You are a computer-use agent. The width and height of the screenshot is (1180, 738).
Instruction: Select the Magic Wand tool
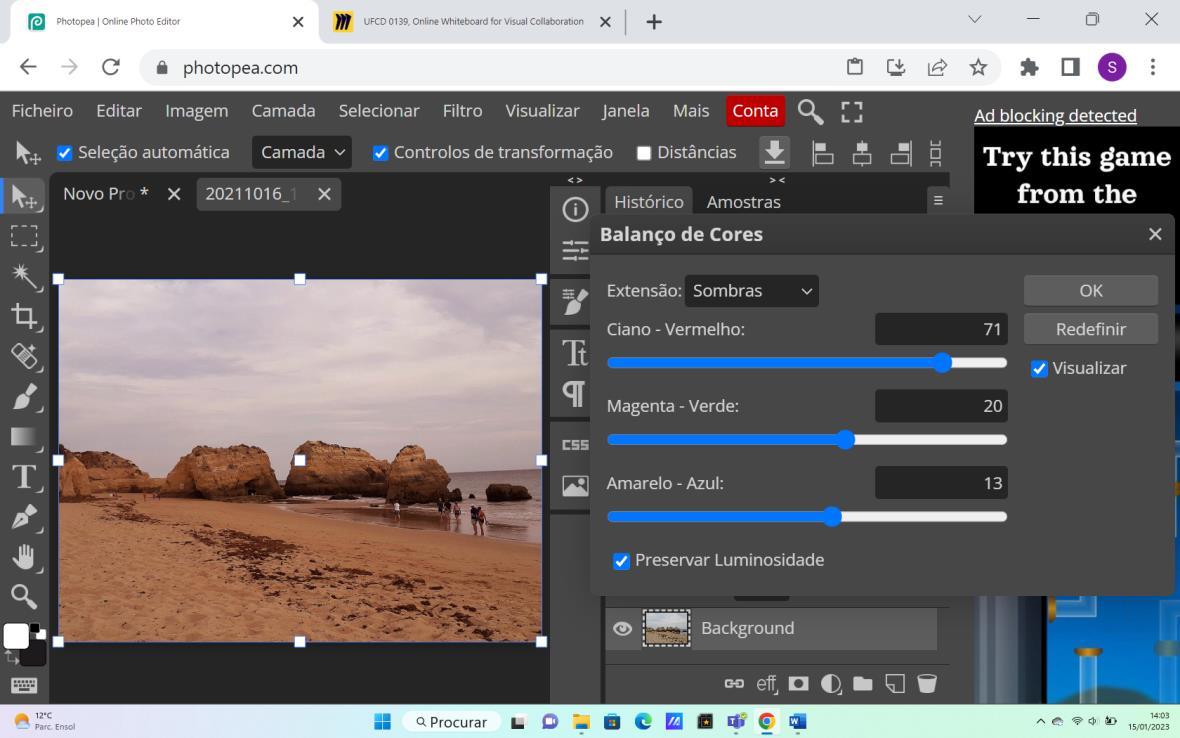24,277
